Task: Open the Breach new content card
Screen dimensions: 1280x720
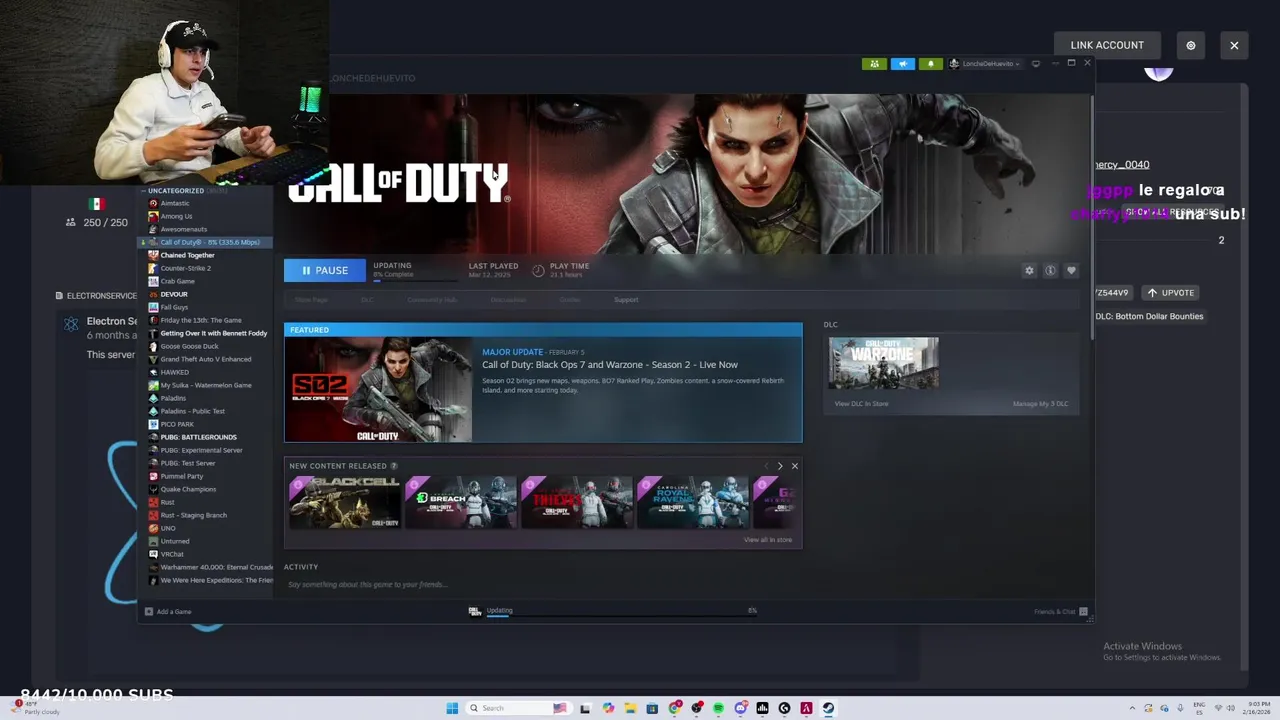Action: 461,502
